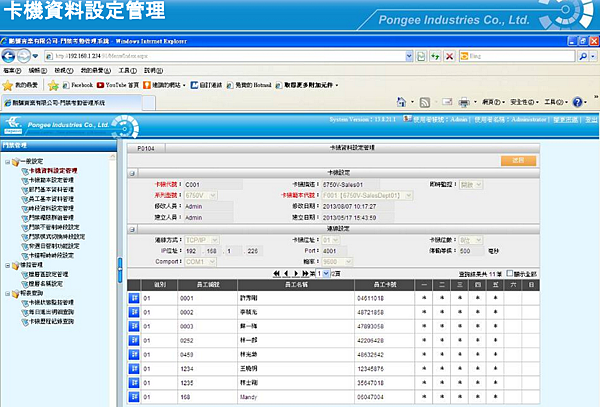Collapse the 連線設定 section with its toggle
The width and height of the screenshot is (600, 407).
(132, 229)
